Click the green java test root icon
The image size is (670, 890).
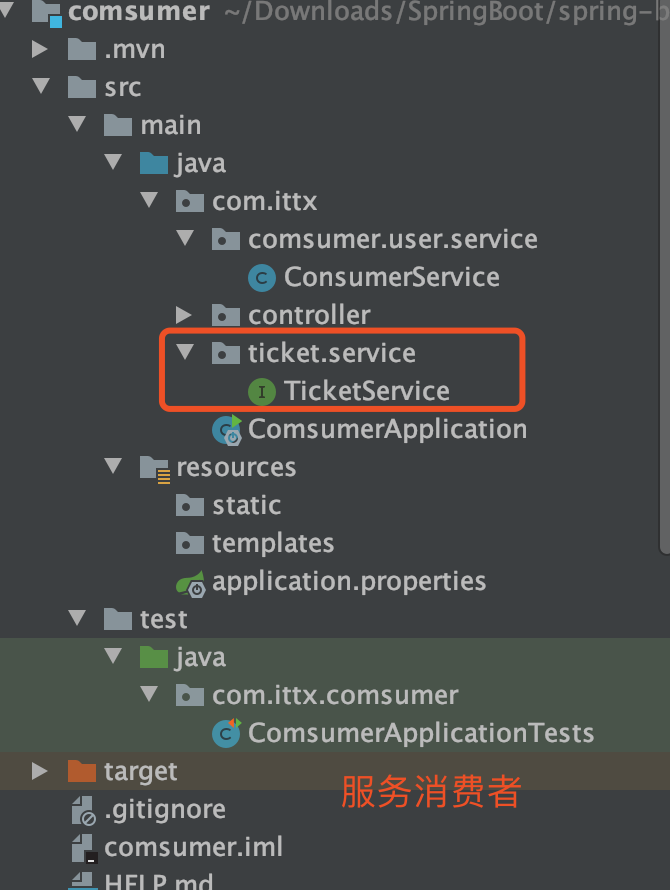click(154, 657)
